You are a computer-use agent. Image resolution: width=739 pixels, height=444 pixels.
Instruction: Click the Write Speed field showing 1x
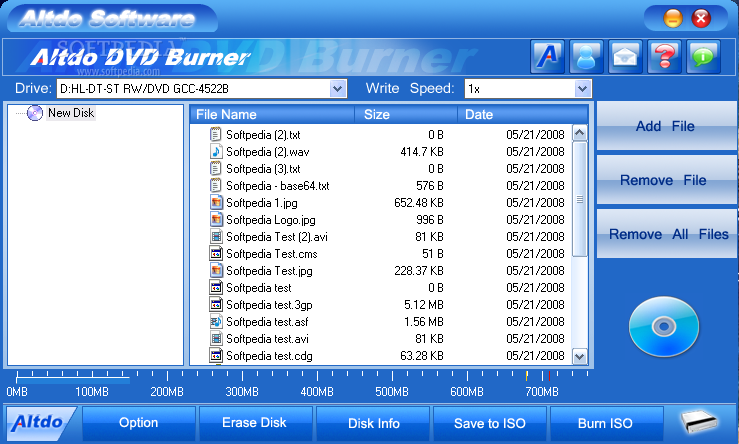(528, 89)
